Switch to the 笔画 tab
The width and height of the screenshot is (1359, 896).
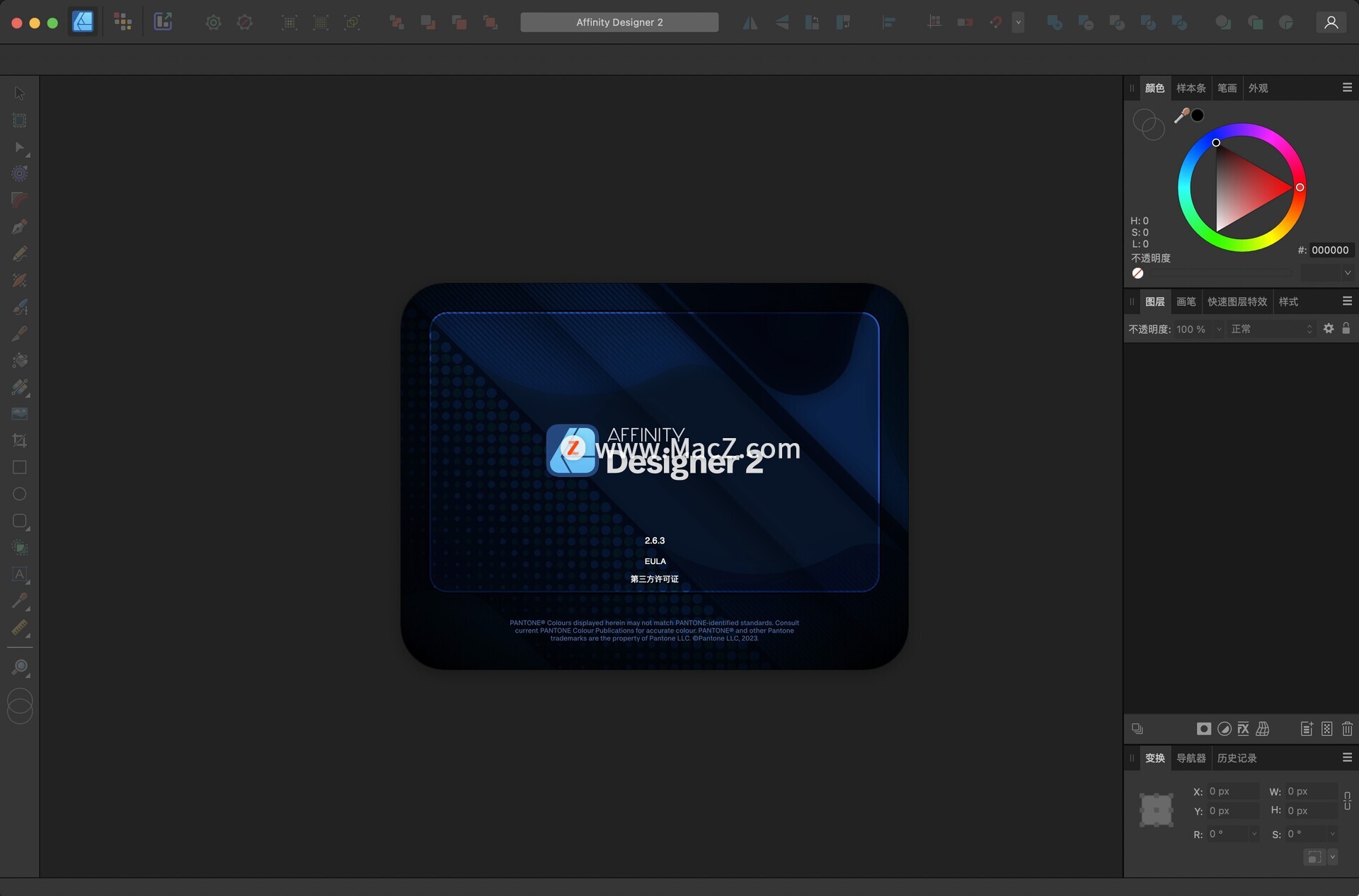(x=1227, y=88)
